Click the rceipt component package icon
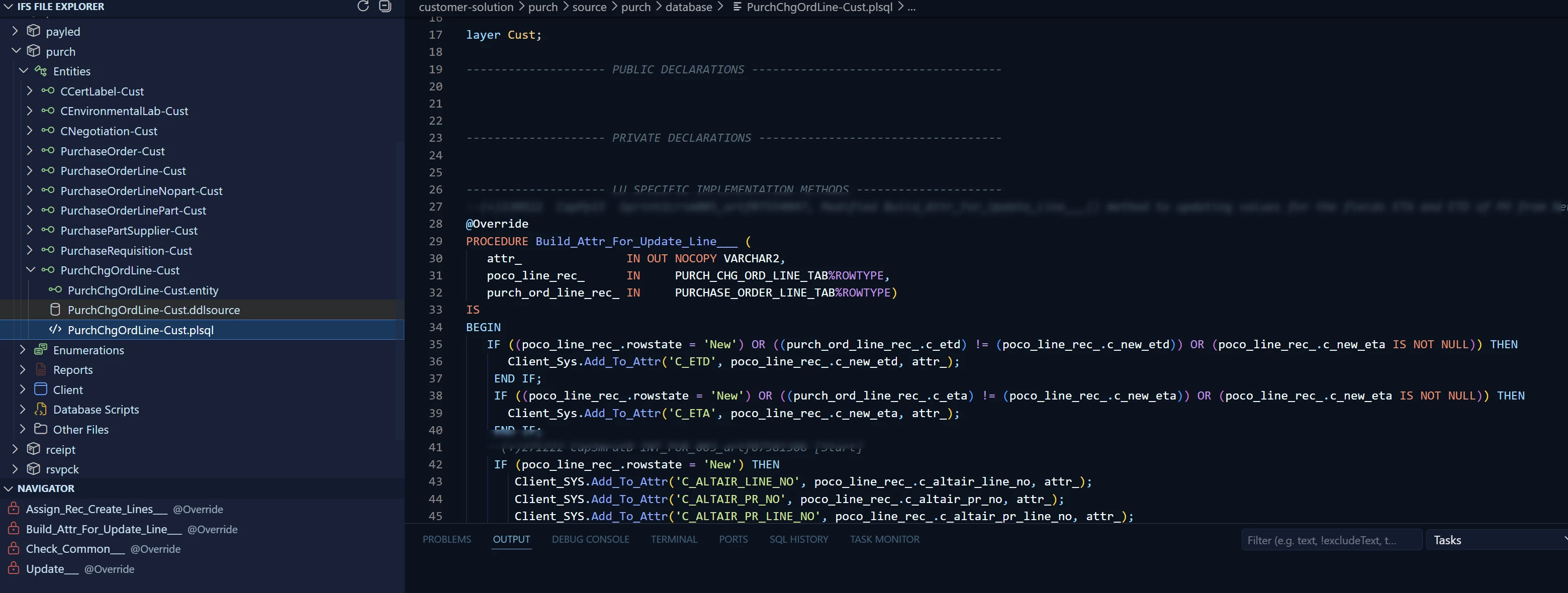The image size is (1568, 593). [34, 449]
